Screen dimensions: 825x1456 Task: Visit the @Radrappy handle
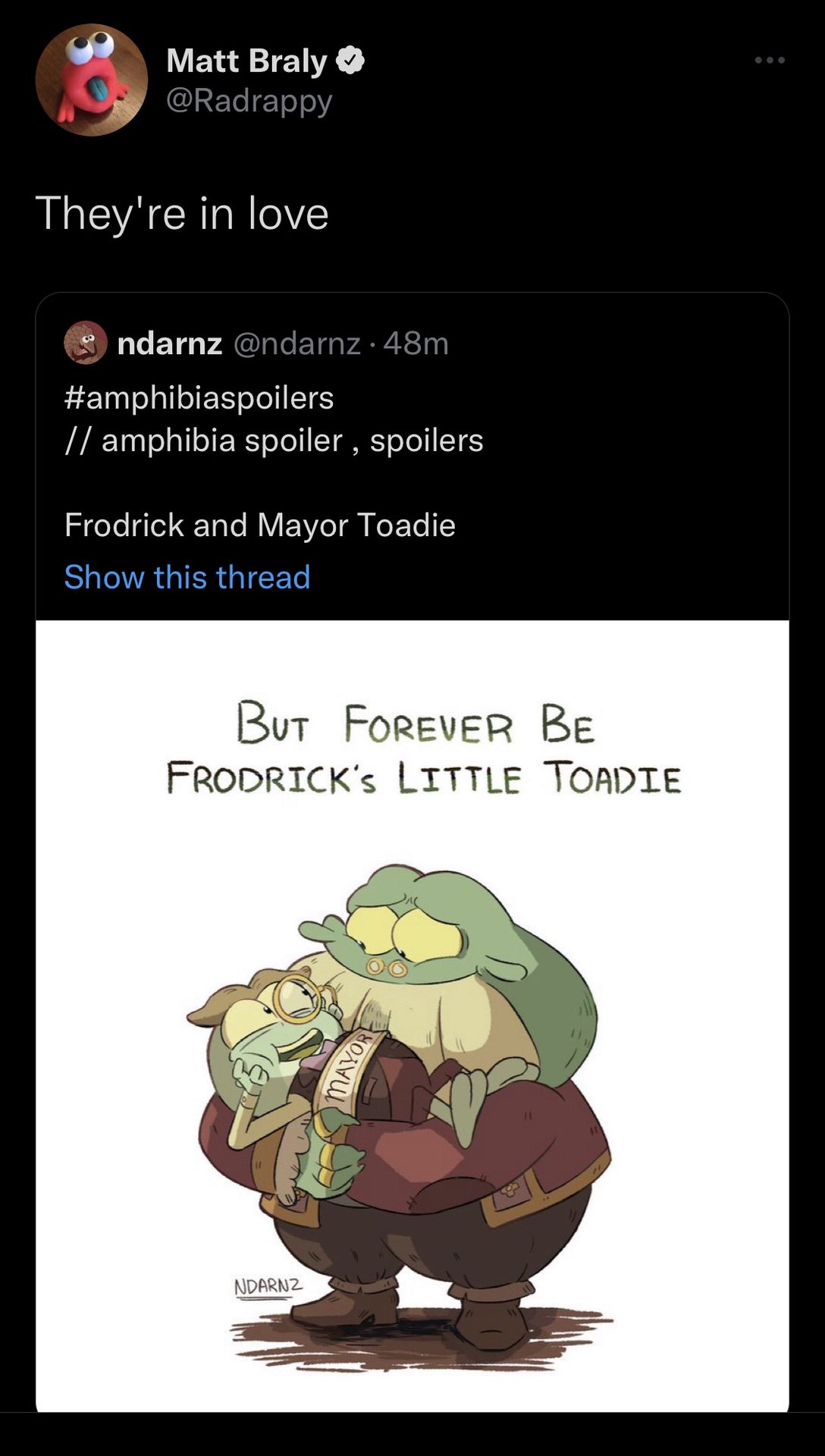[249, 101]
